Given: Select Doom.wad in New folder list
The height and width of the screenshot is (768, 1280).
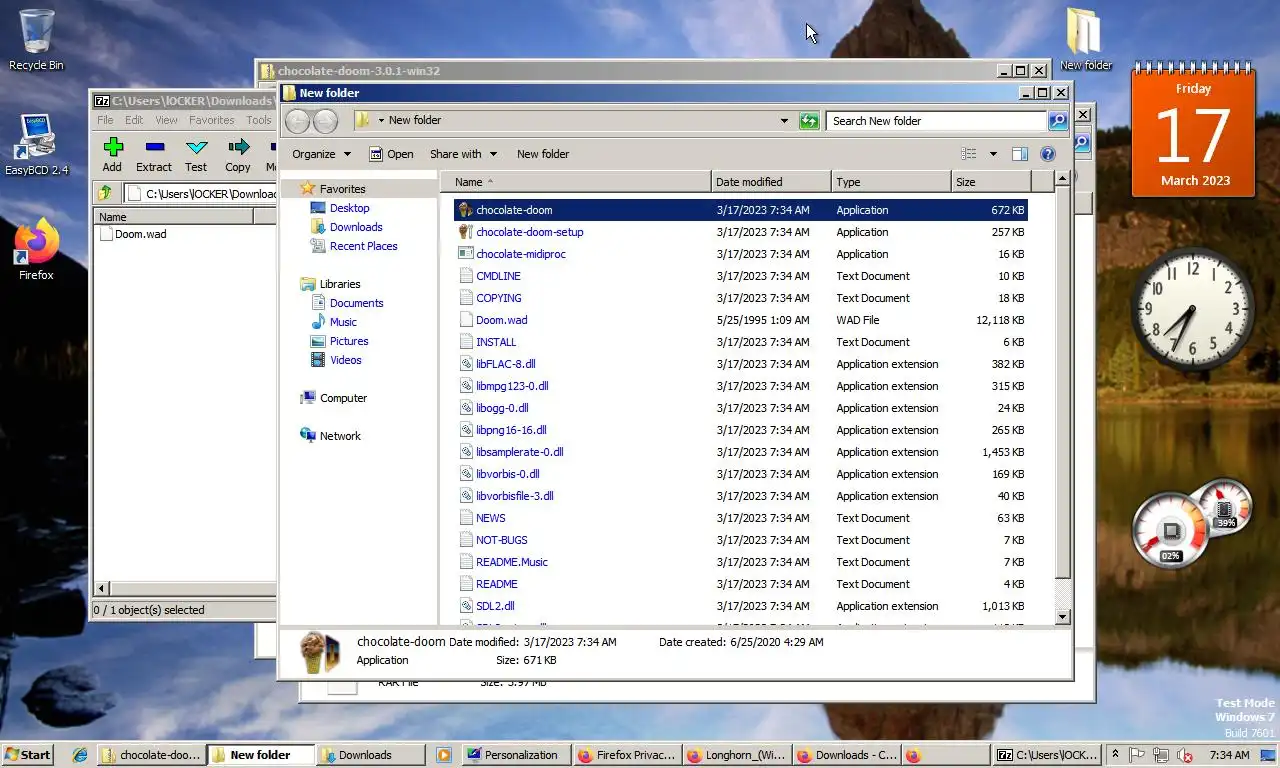Looking at the screenshot, I should tap(740, 320).
